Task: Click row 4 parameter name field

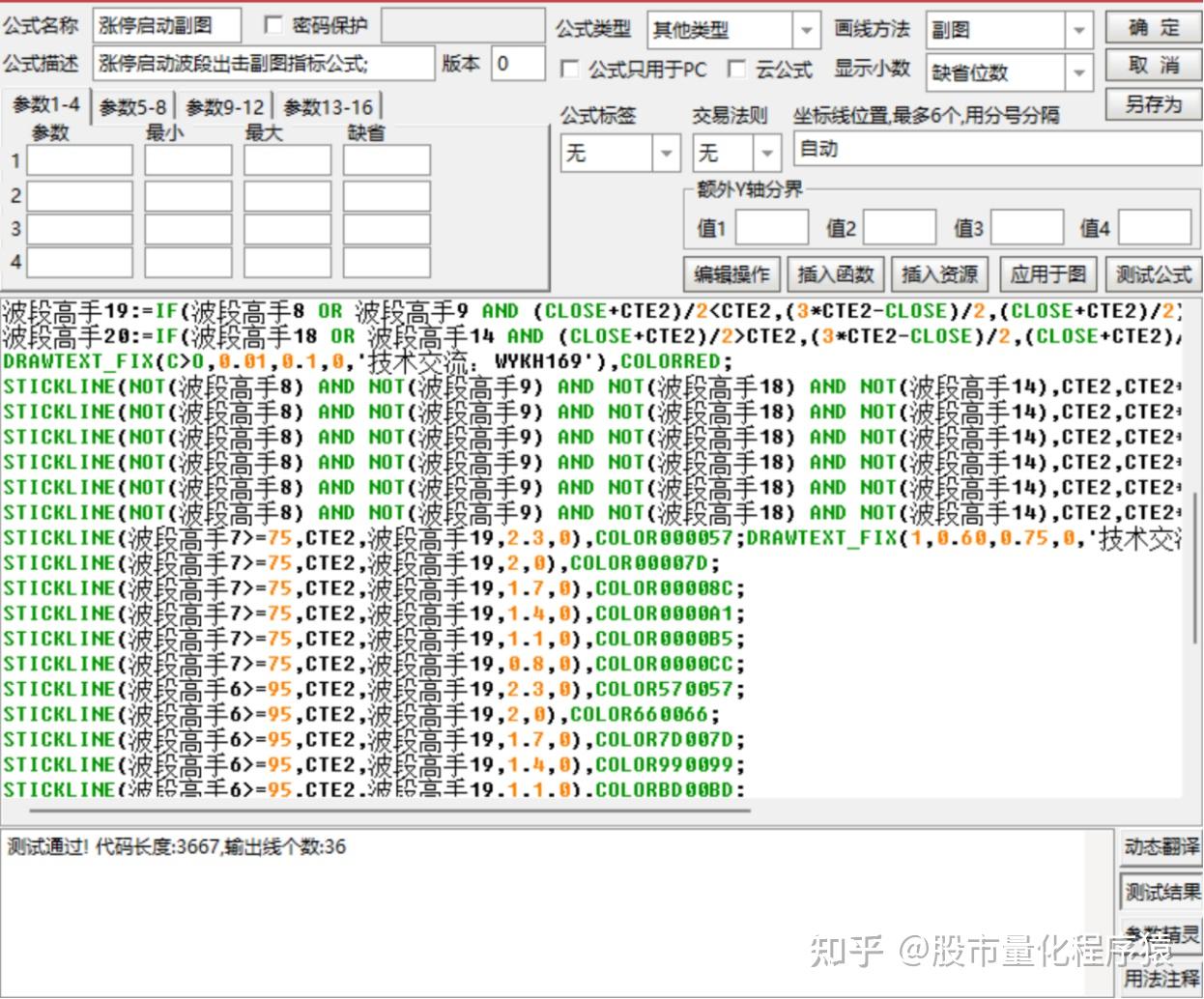Action: tap(79, 262)
